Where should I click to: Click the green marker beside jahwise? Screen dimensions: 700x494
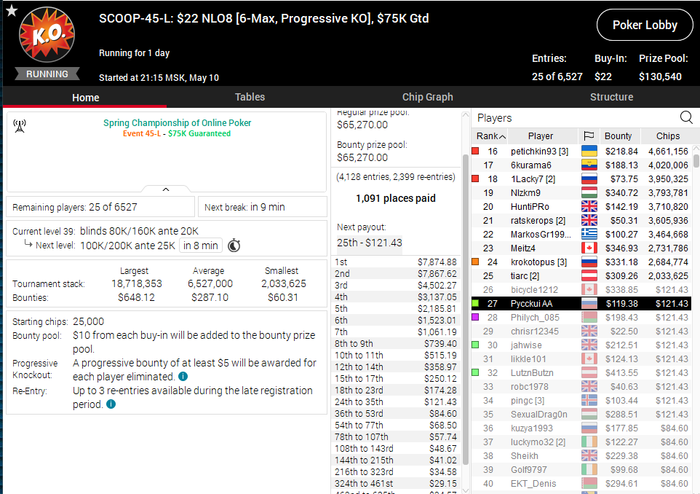(475, 345)
